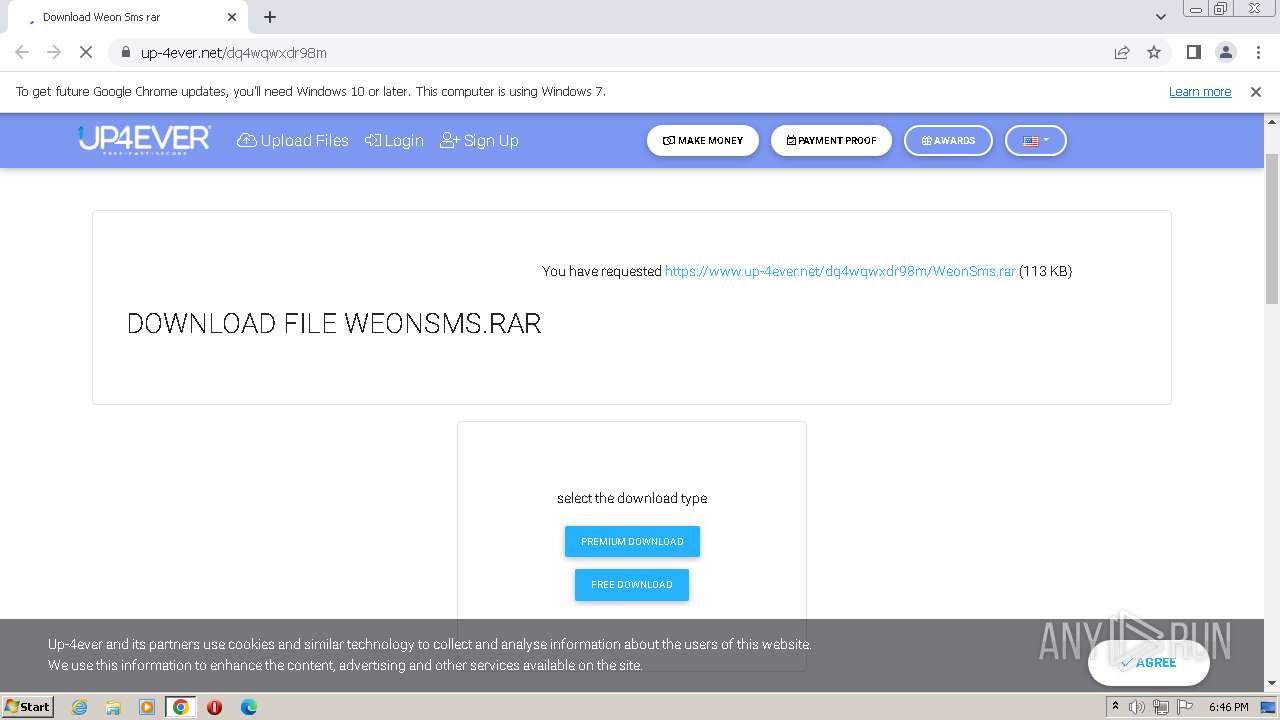Agree to the cookie notice
1280x720 pixels.
1149,662
